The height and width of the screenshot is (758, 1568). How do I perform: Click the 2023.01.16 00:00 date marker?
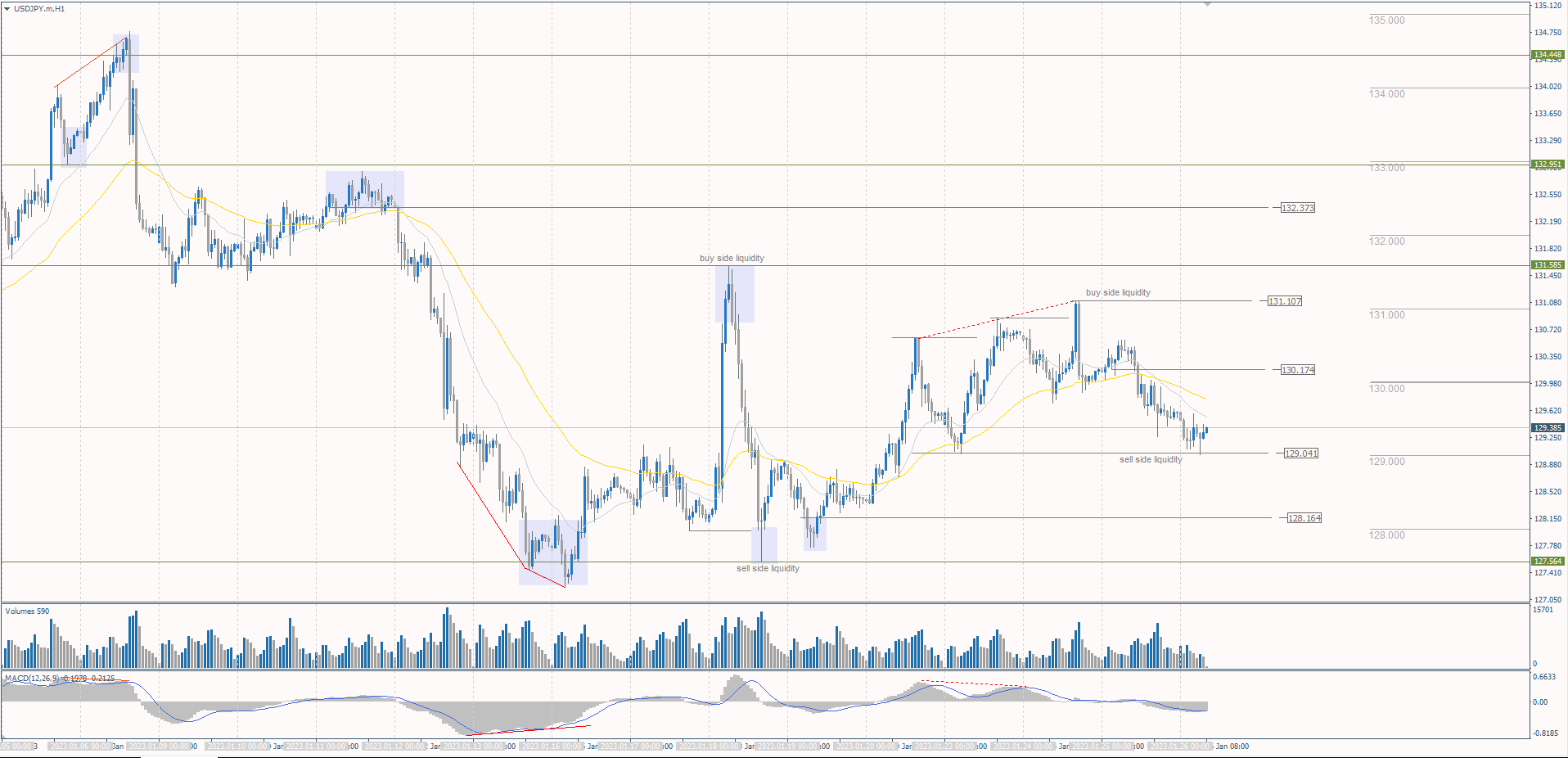552,747
